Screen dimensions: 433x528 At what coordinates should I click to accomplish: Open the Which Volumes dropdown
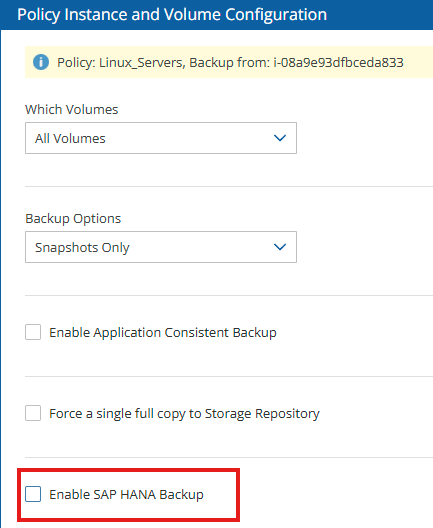point(161,138)
